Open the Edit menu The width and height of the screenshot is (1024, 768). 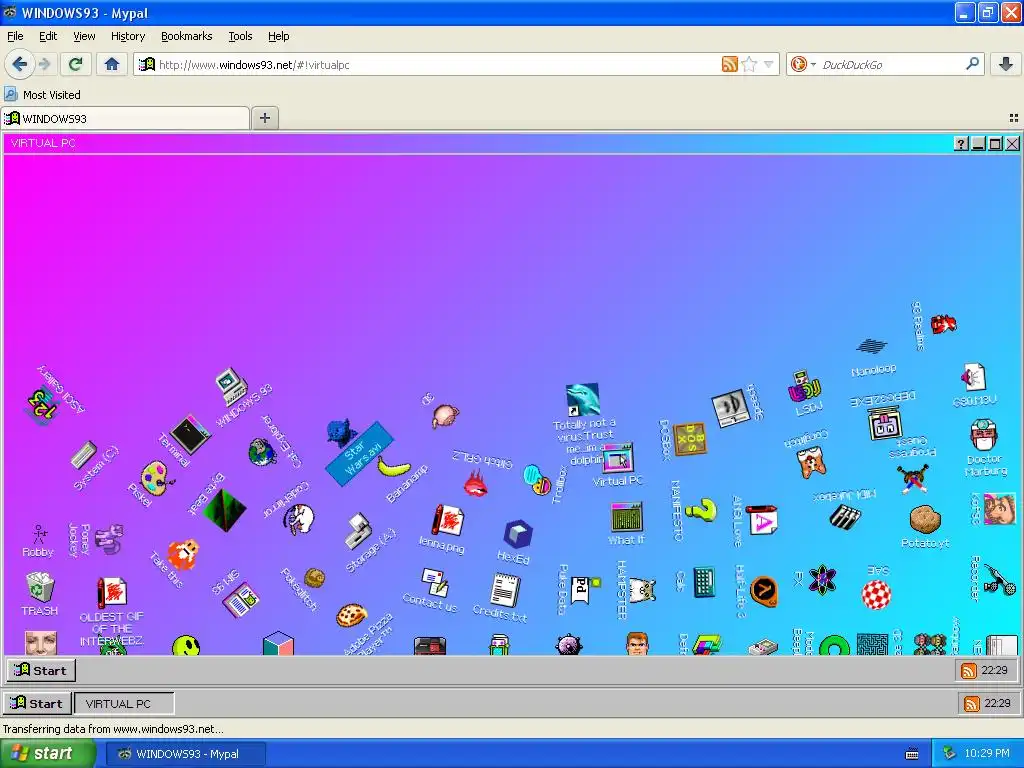tap(48, 36)
